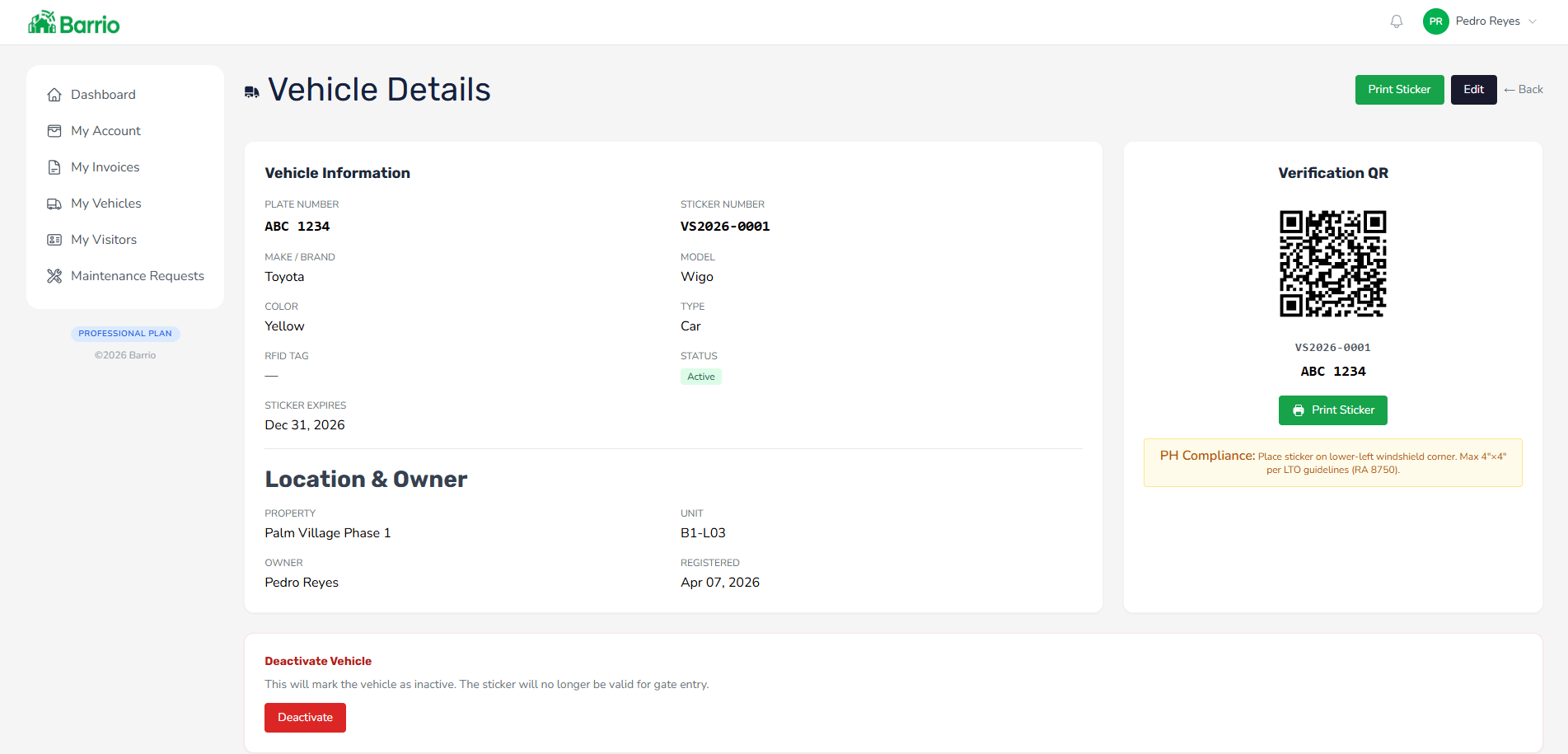
Task: Open My Visitors with its ID card icon
Action: coord(54,239)
